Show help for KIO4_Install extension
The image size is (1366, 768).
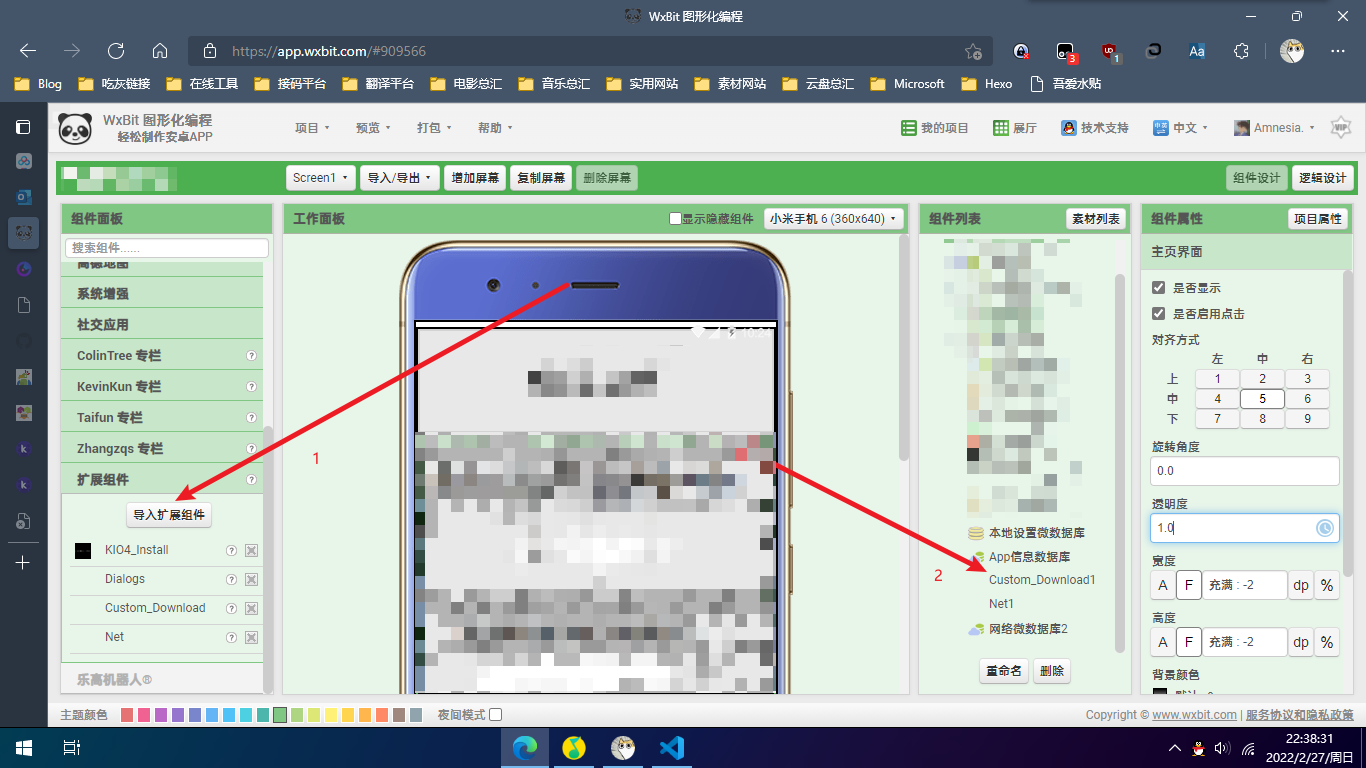tap(231, 551)
